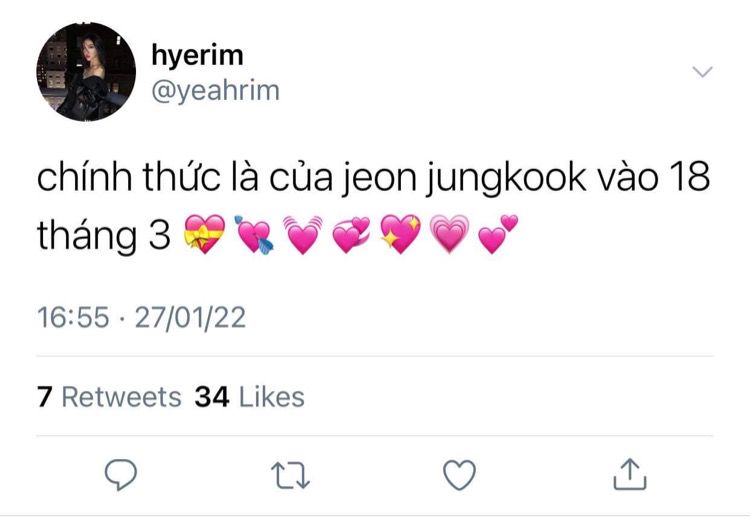Click the sparkling heart emoji
Image resolution: width=750 pixels, height=517 pixels.
[x=400, y=234]
